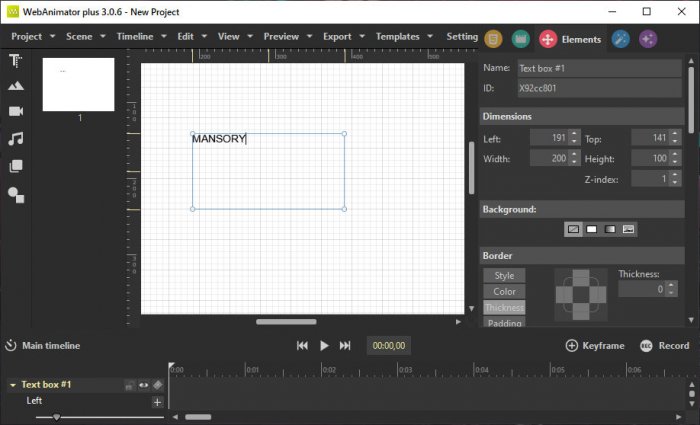700x425 pixels.
Task: Click the canvas vertical scrollbar thumb
Action: (471, 168)
